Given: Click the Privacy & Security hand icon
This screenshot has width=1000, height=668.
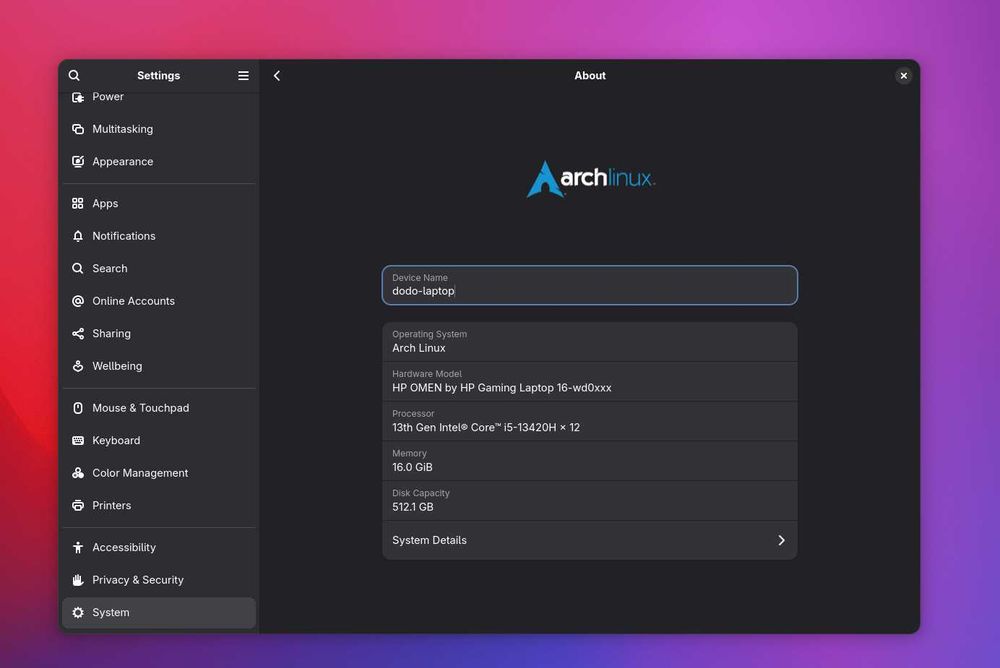Looking at the screenshot, I should 78,580.
